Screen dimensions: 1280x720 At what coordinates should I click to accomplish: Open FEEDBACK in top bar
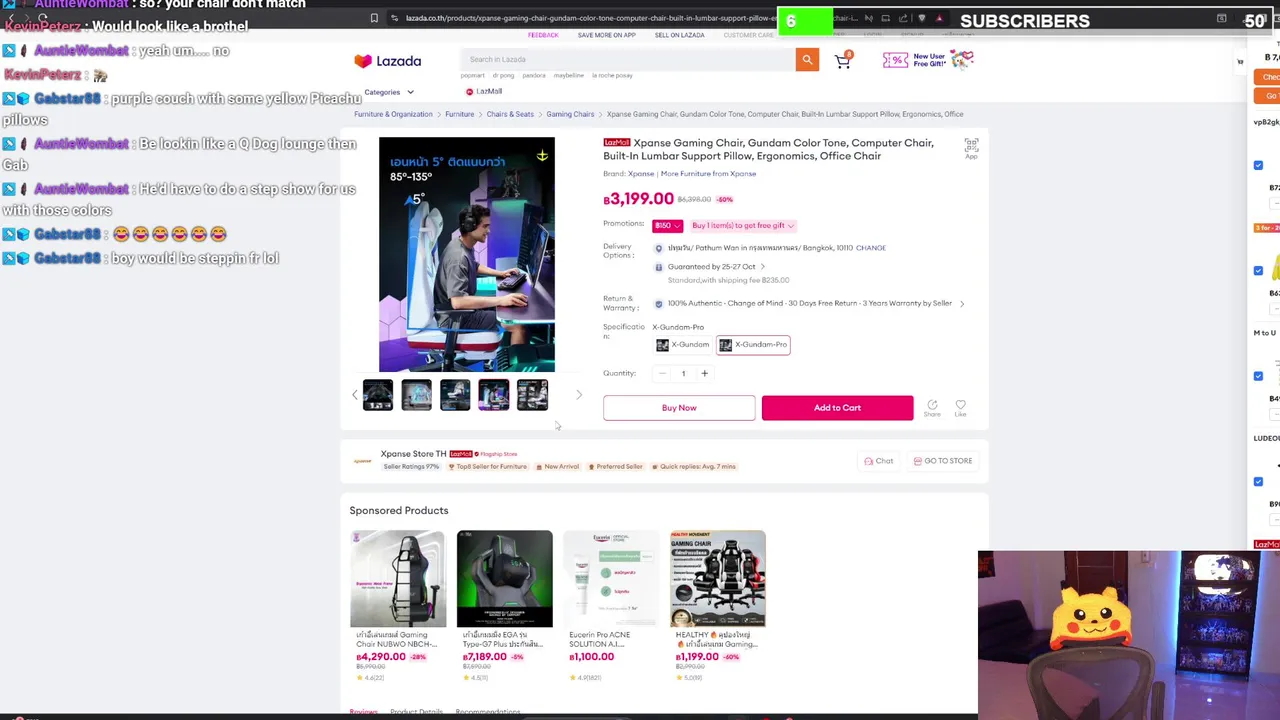point(543,35)
